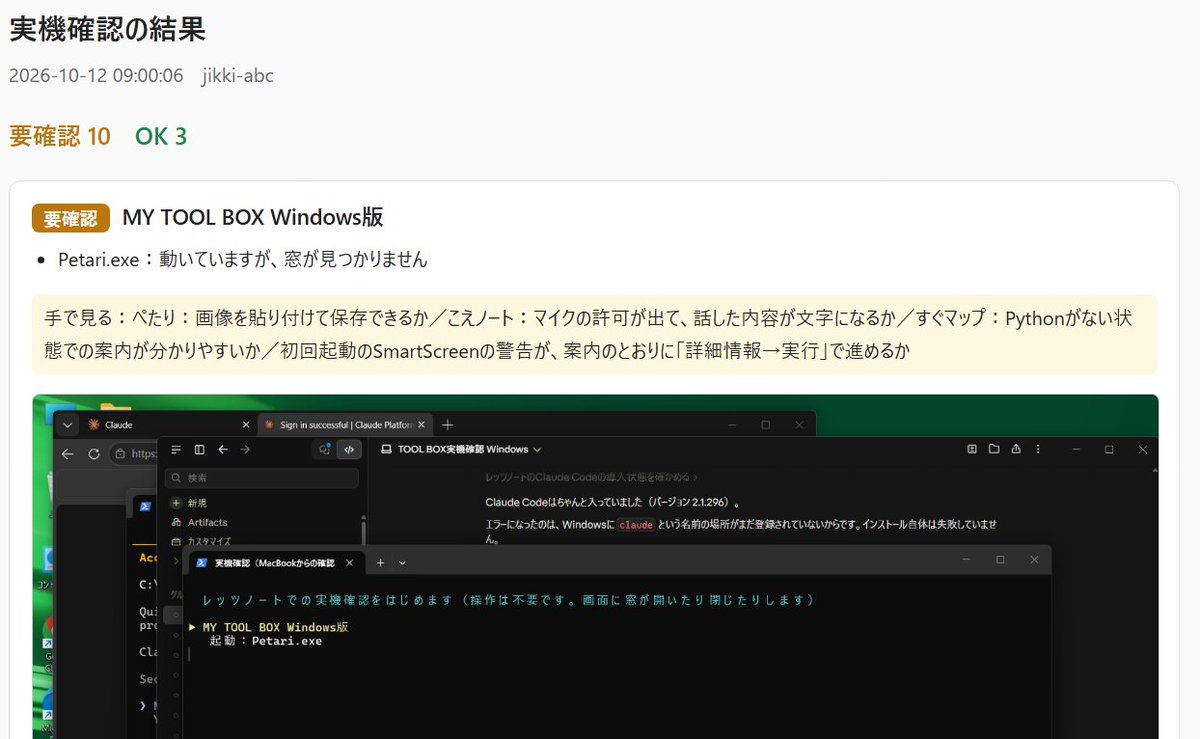
Task: Click the '要確認 10' summary count
Action: [x=60, y=136]
